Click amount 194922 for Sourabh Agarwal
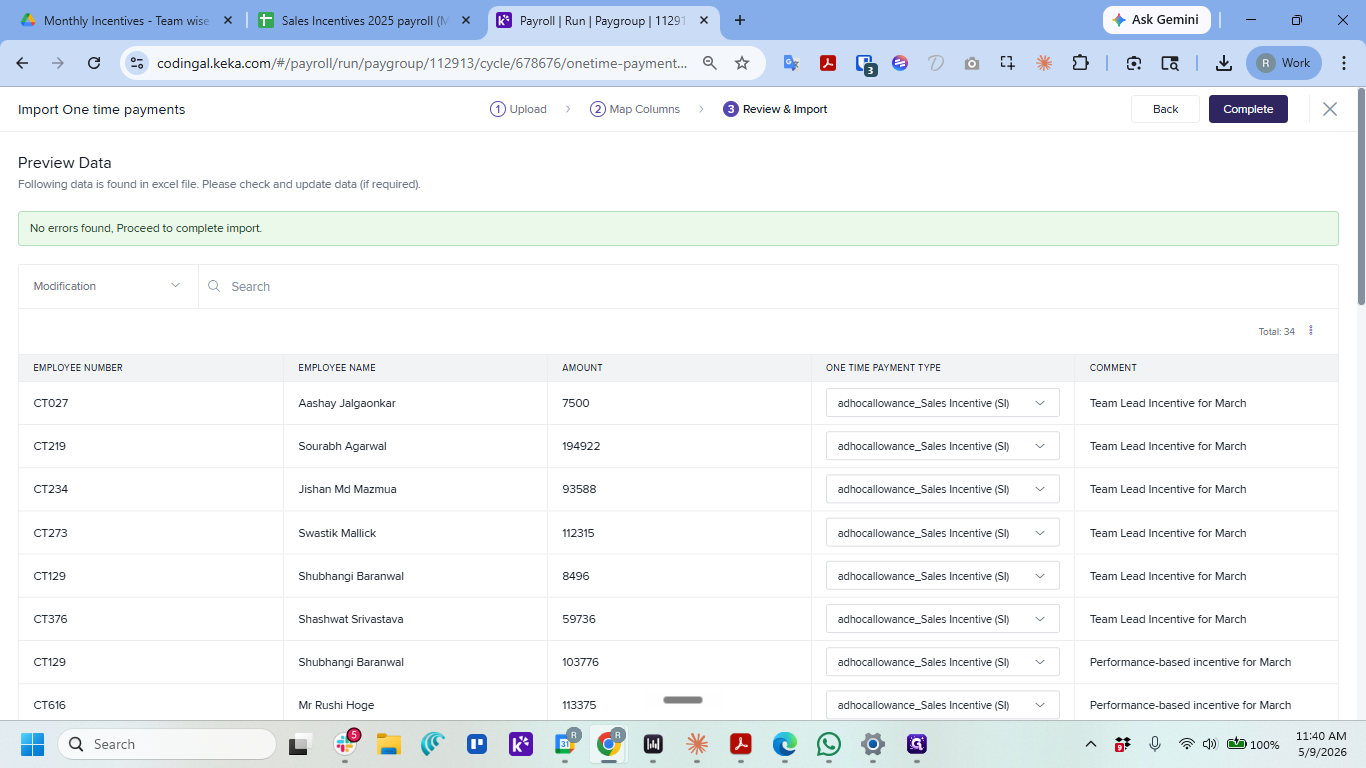The image size is (1366, 768). click(581, 446)
